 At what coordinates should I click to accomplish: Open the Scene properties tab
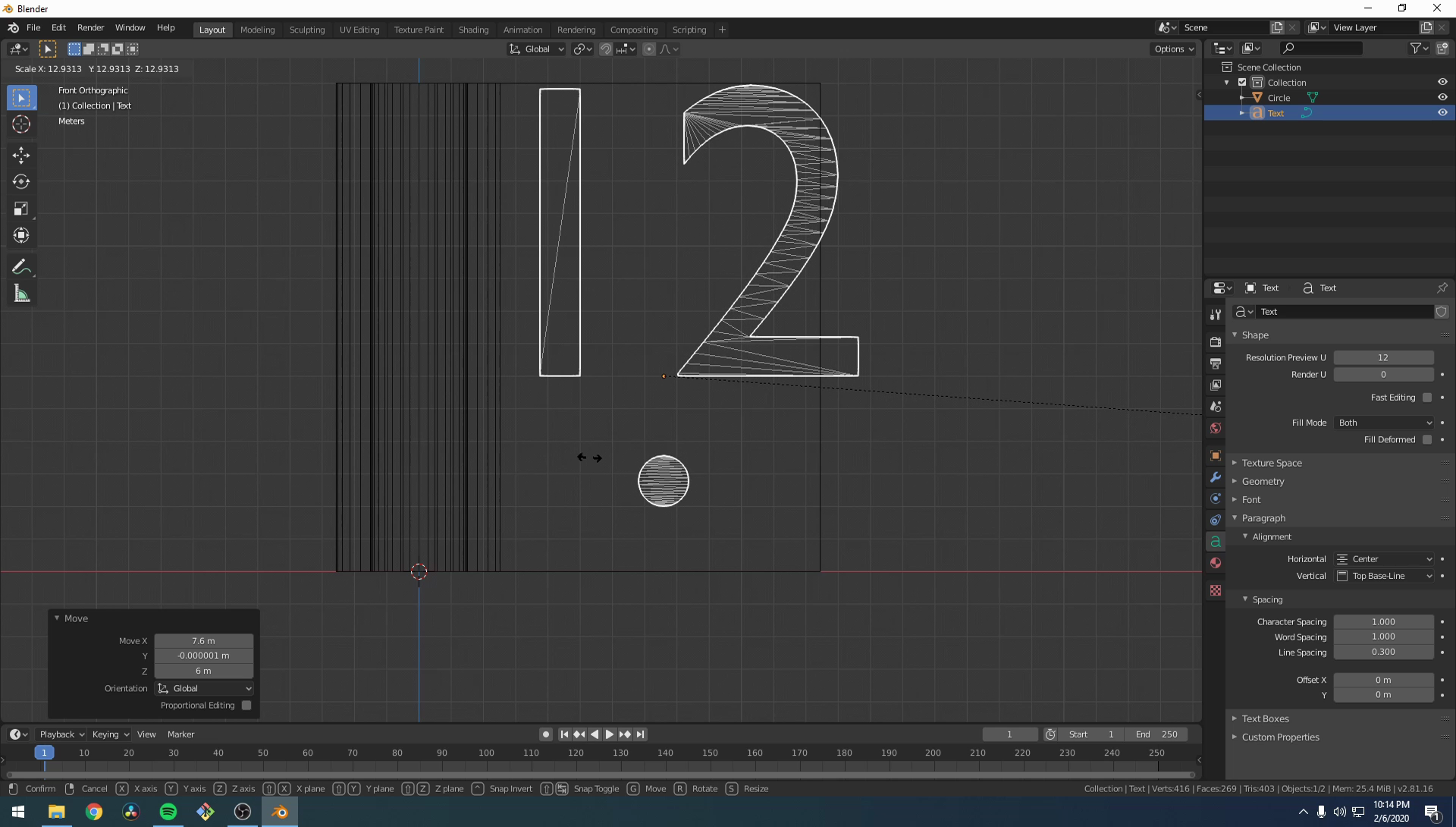tap(1216, 407)
